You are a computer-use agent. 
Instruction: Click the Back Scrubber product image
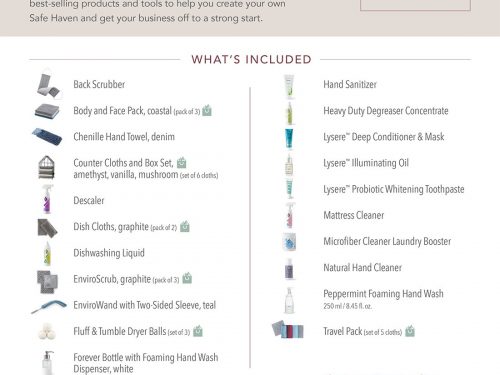[49, 85]
